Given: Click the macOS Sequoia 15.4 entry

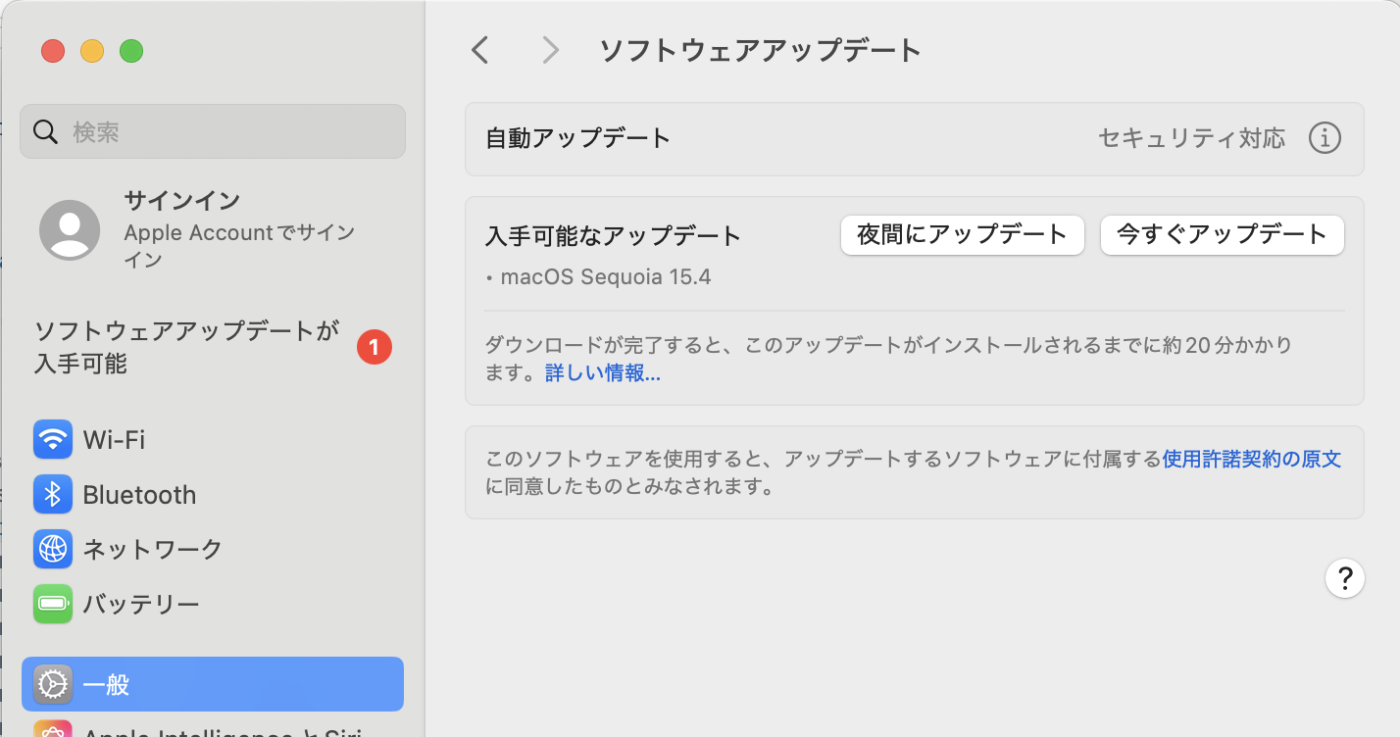Looking at the screenshot, I should coord(606,277).
